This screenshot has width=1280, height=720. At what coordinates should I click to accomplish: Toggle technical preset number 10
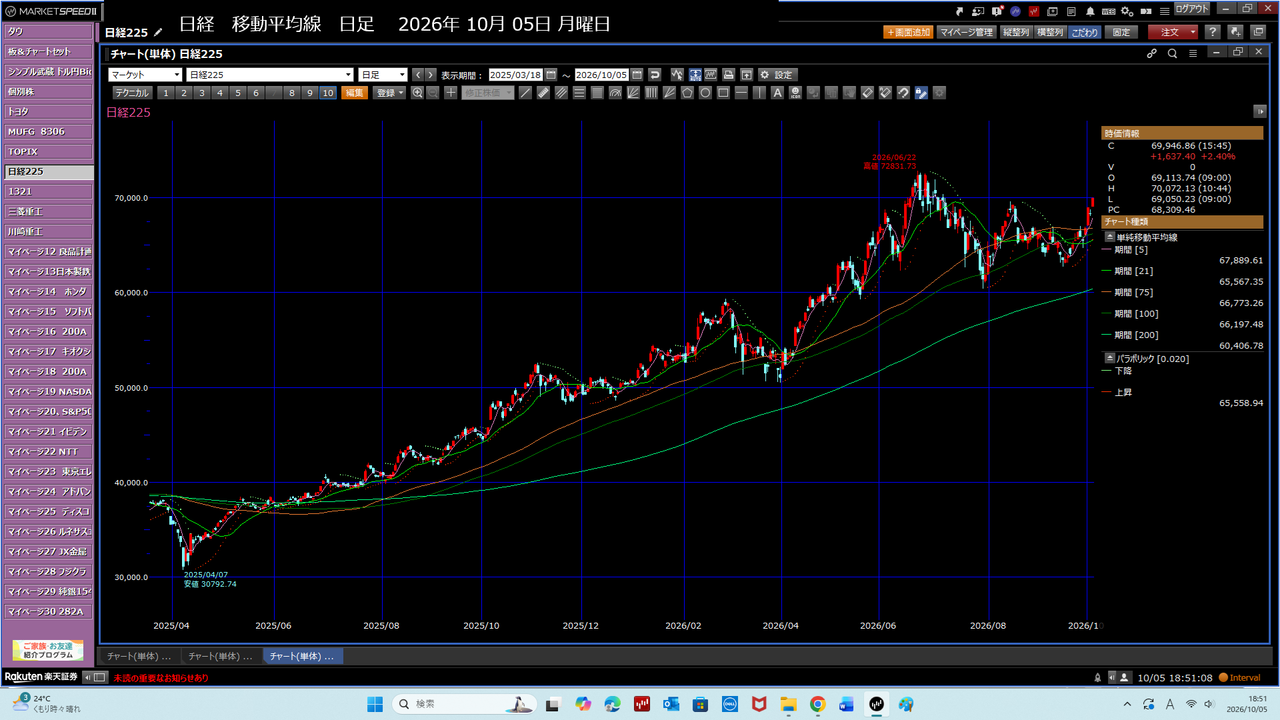328,93
